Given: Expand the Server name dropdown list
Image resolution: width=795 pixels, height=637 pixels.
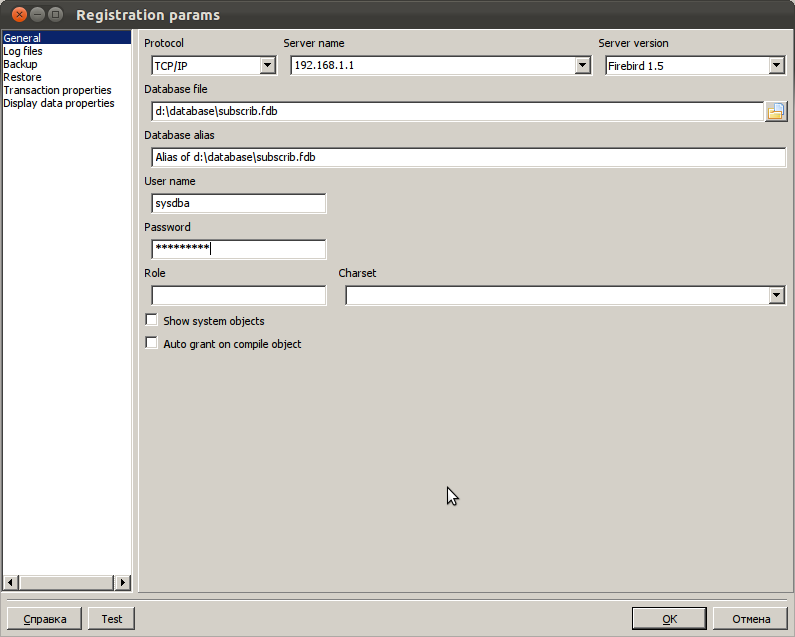Looking at the screenshot, I should tap(583, 66).
